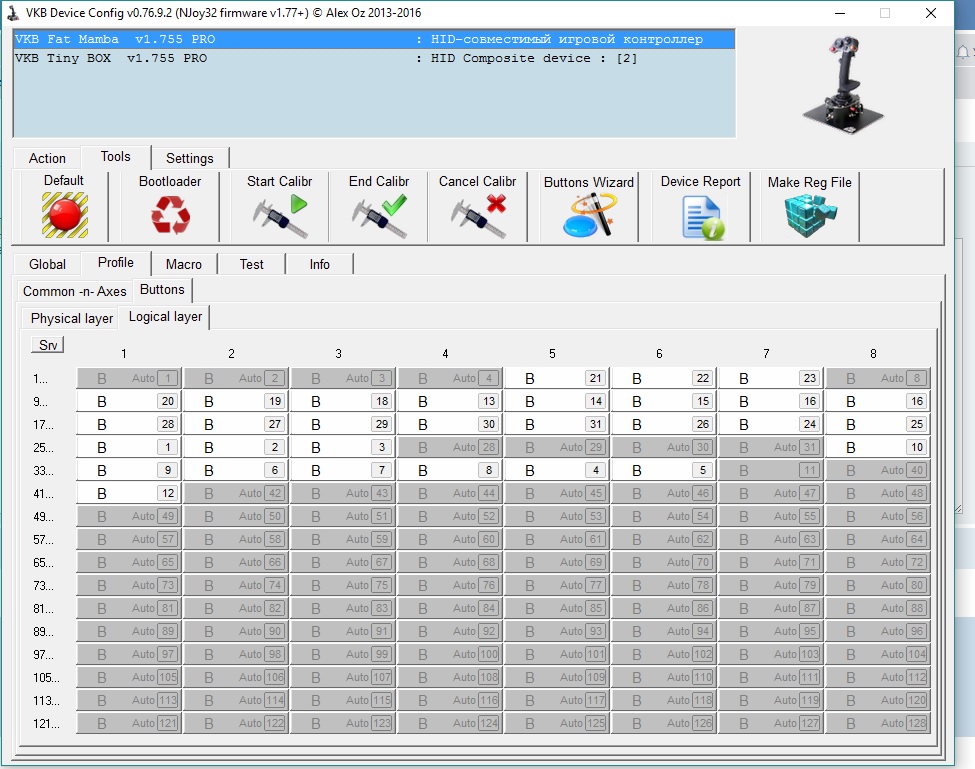Screen dimensions: 975x769
Task: Open the Buttons Wizard tool
Action: pos(588,214)
